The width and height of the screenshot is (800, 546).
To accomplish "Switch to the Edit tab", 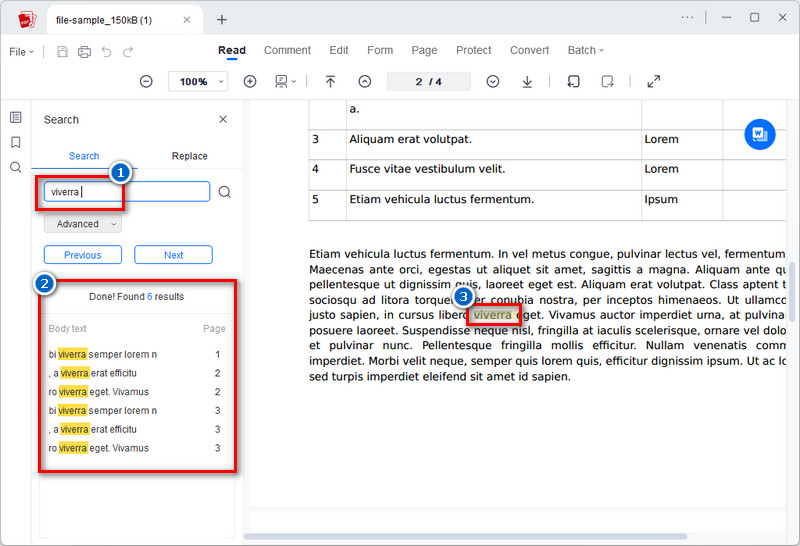I will 339,50.
